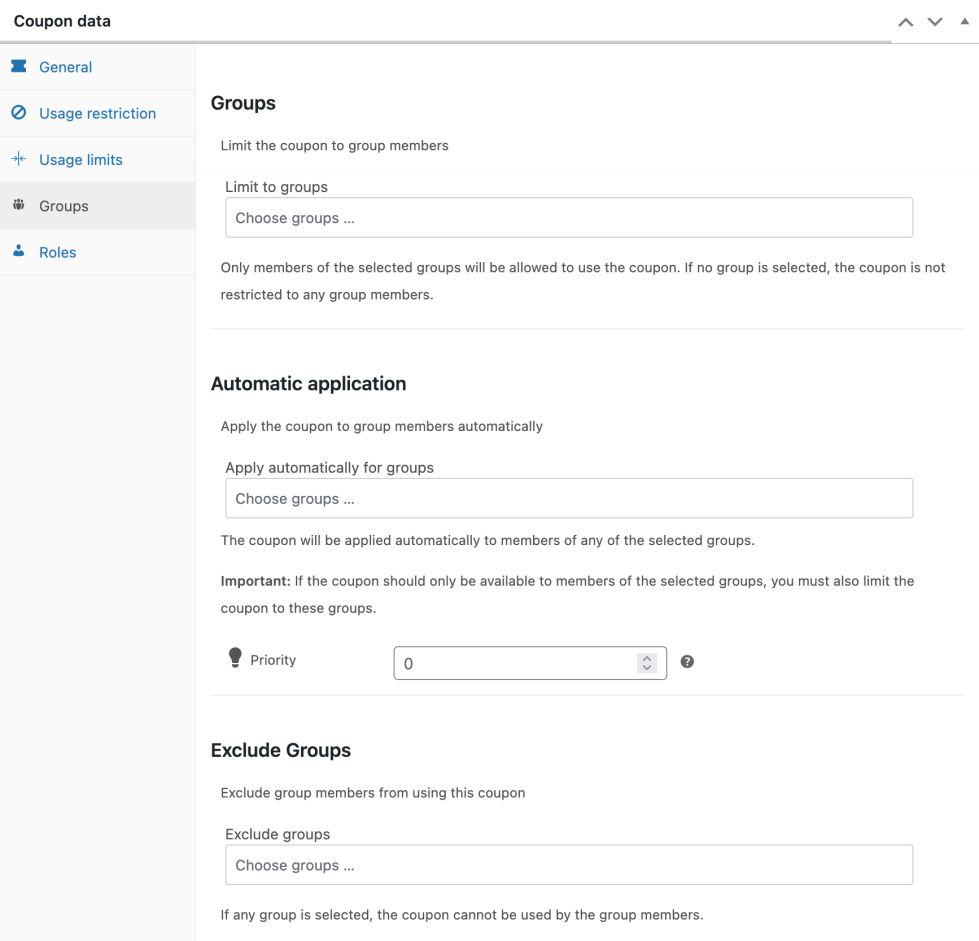The height and width of the screenshot is (941, 979).
Task: Click the Priority help question mark icon
Action: [687, 662]
